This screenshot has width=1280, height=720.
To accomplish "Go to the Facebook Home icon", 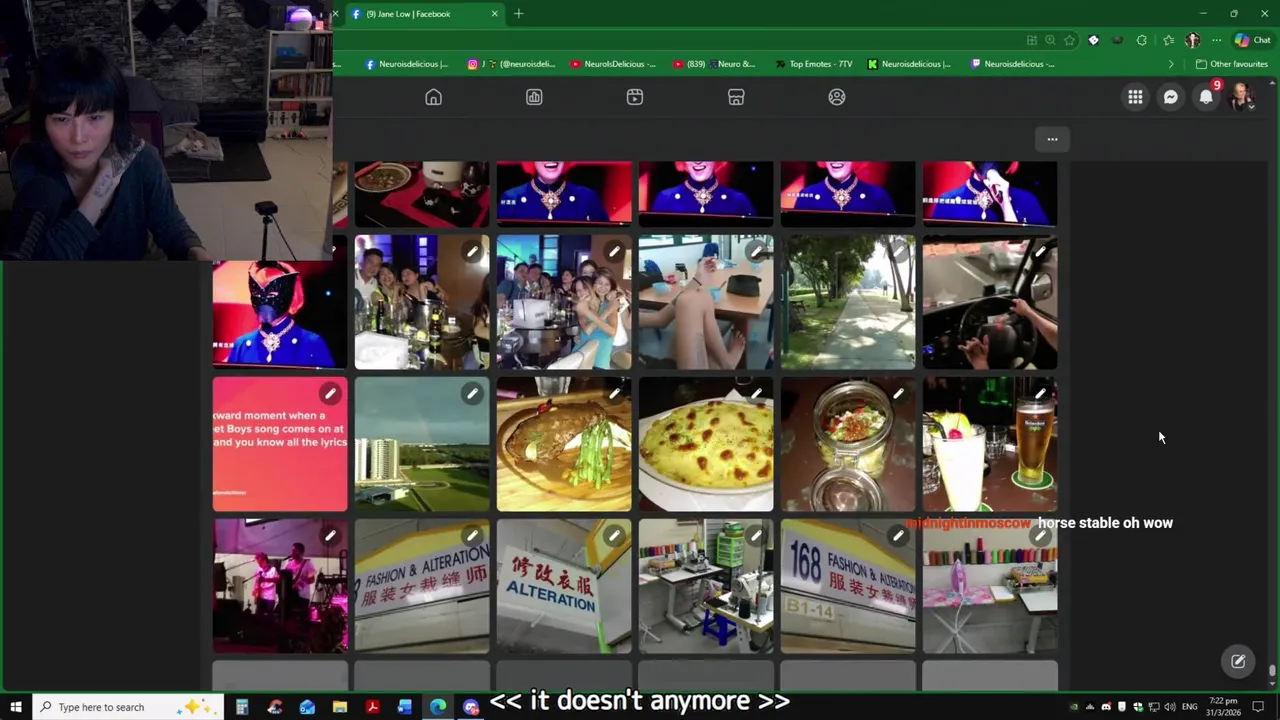I will pos(433,97).
